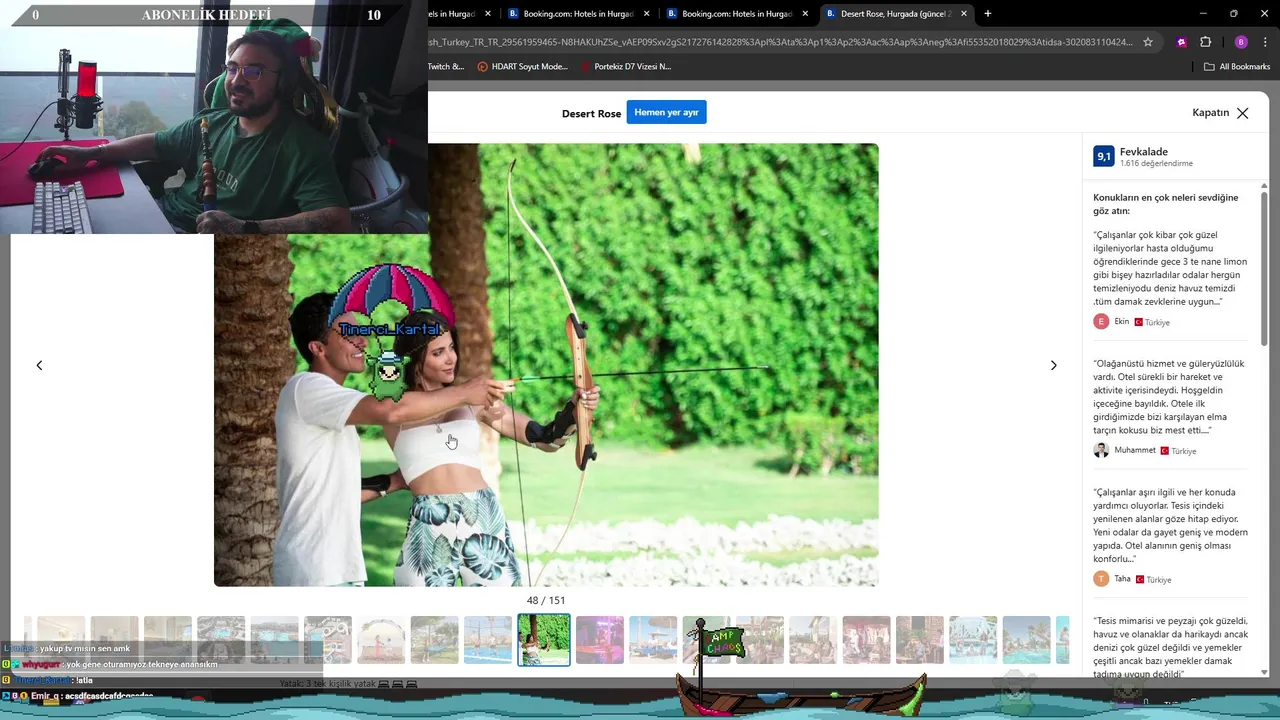Open the Chrome three-dot menu
Viewport: 1280px width, 720px height.
tap(1265, 42)
